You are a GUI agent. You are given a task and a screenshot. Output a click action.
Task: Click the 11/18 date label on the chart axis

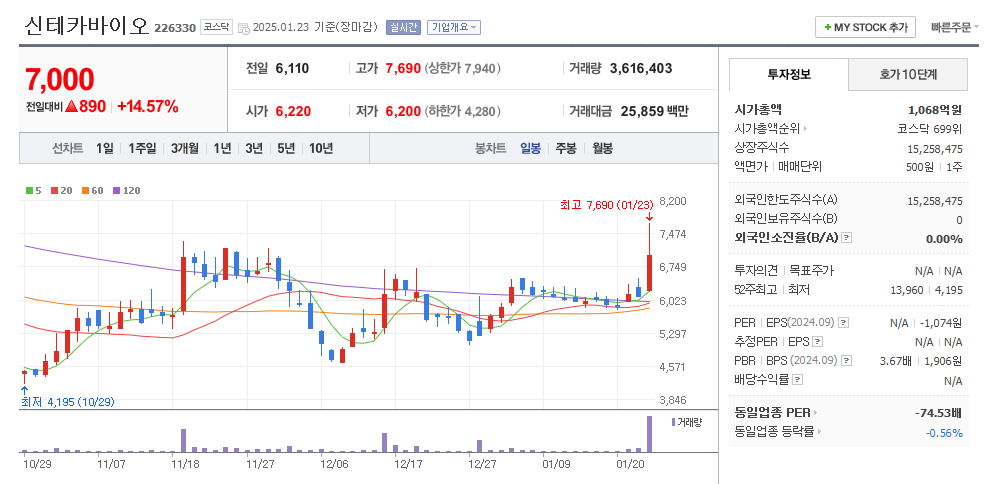(x=184, y=463)
